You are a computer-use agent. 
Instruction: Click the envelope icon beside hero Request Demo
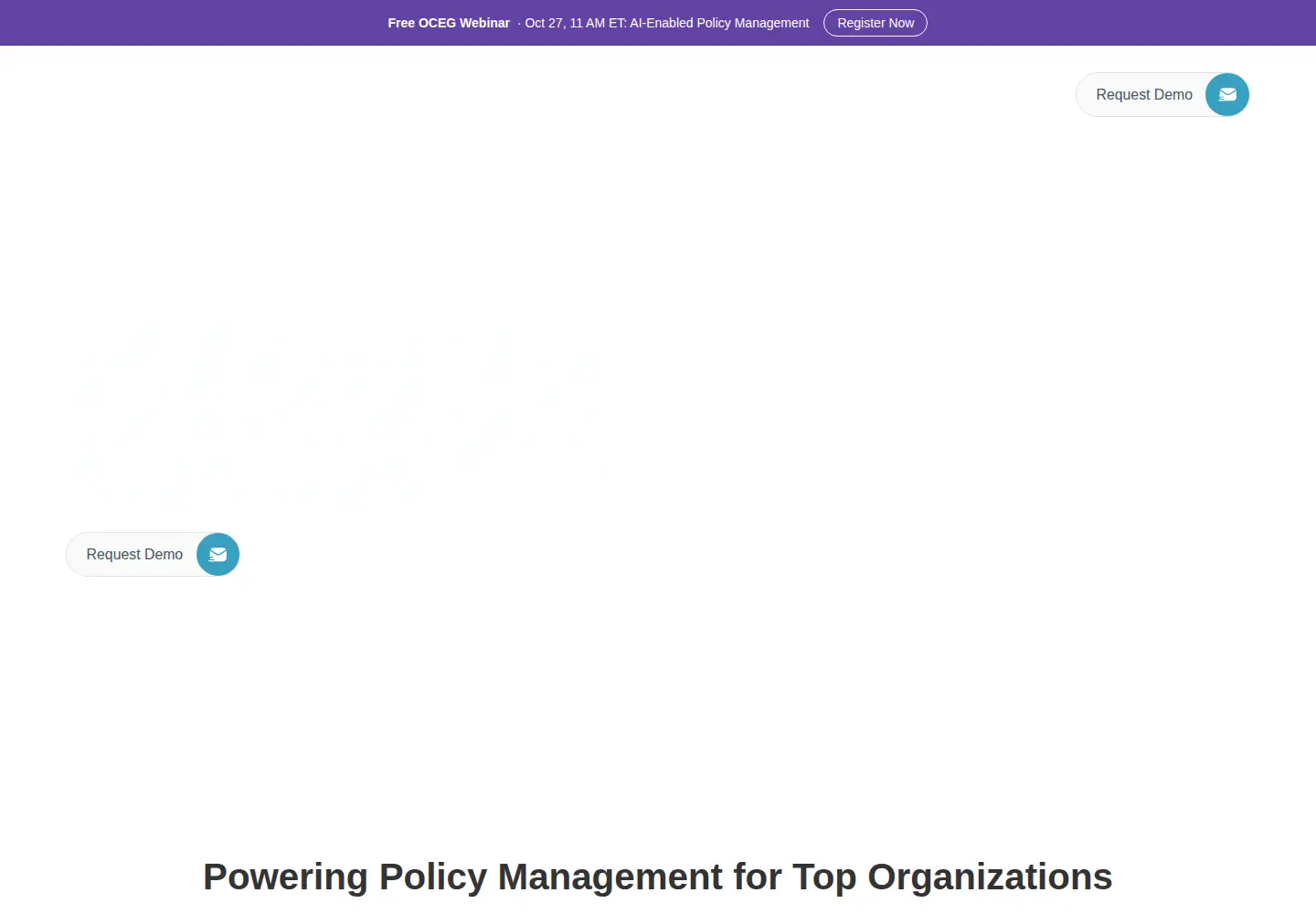click(x=218, y=555)
